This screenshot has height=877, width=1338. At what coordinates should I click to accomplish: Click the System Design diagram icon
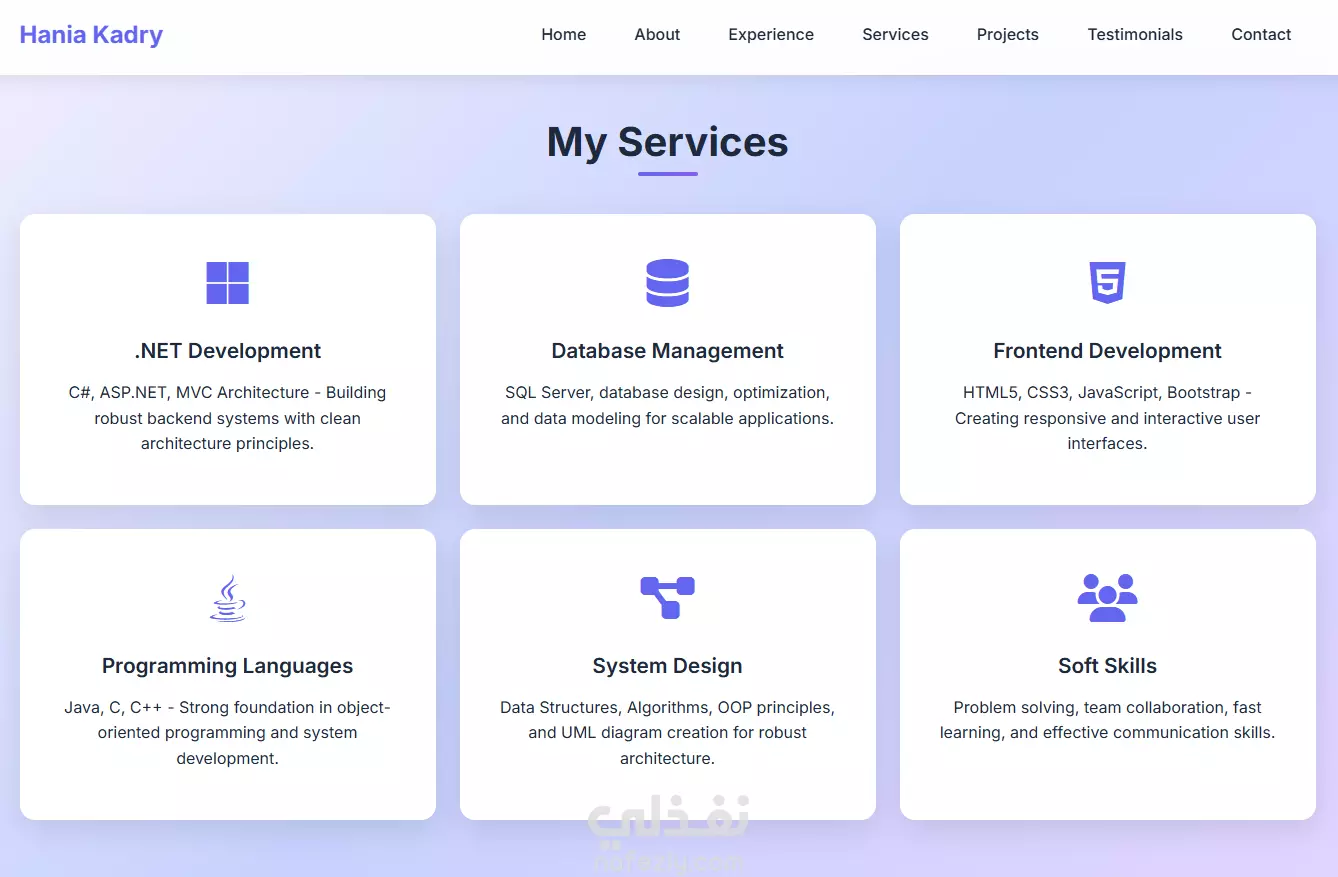tap(667, 598)
